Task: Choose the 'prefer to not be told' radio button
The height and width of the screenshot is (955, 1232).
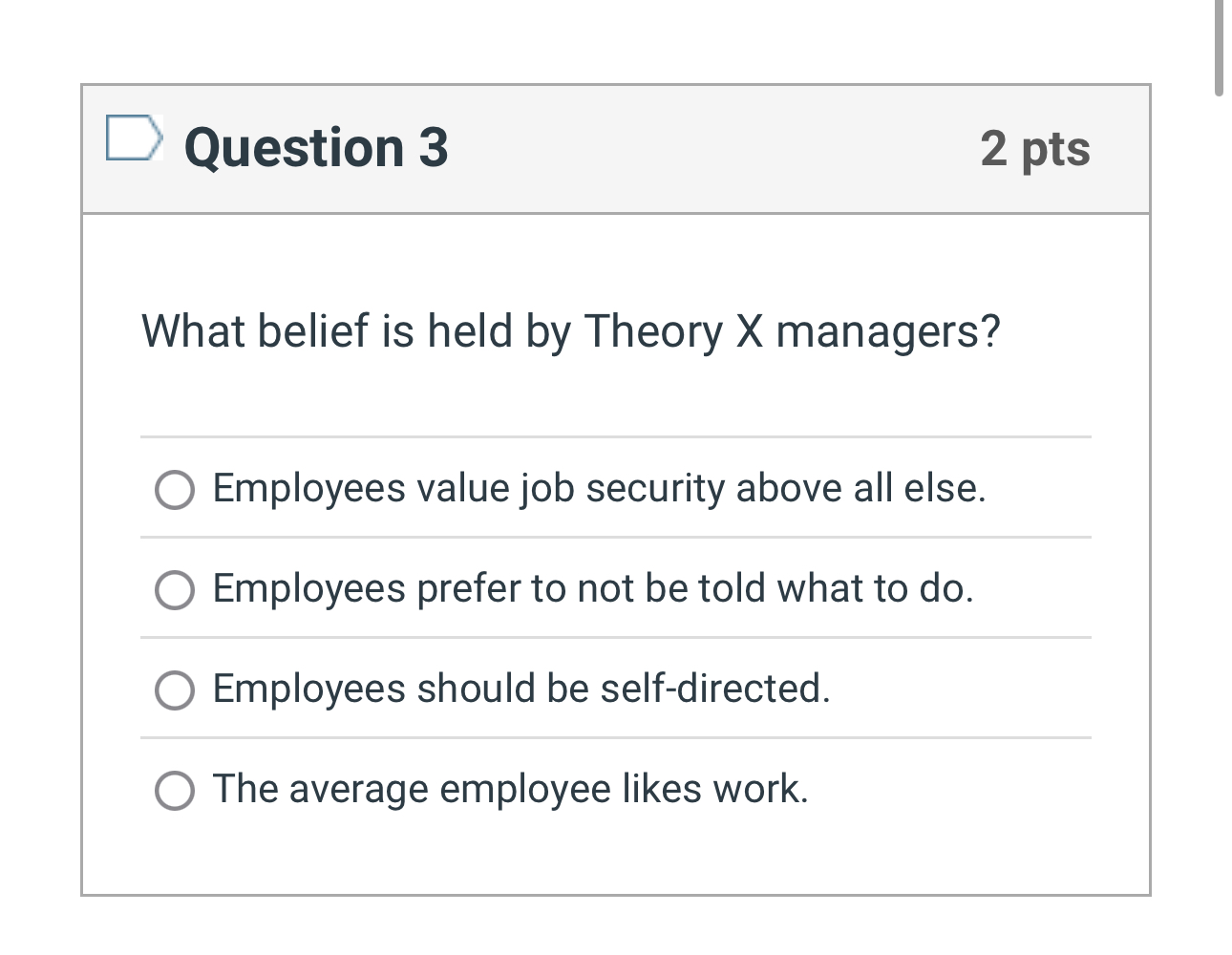Action: [175, 590]
